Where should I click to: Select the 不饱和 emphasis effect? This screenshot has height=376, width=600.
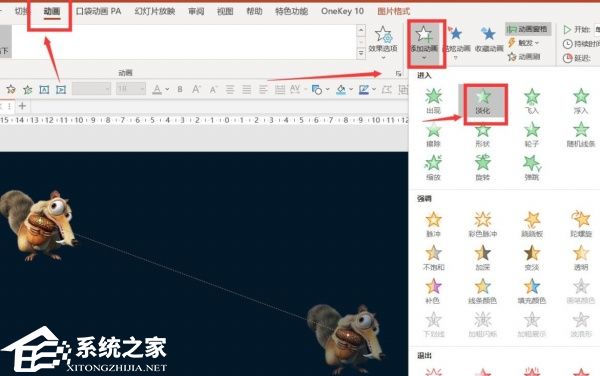433,257
